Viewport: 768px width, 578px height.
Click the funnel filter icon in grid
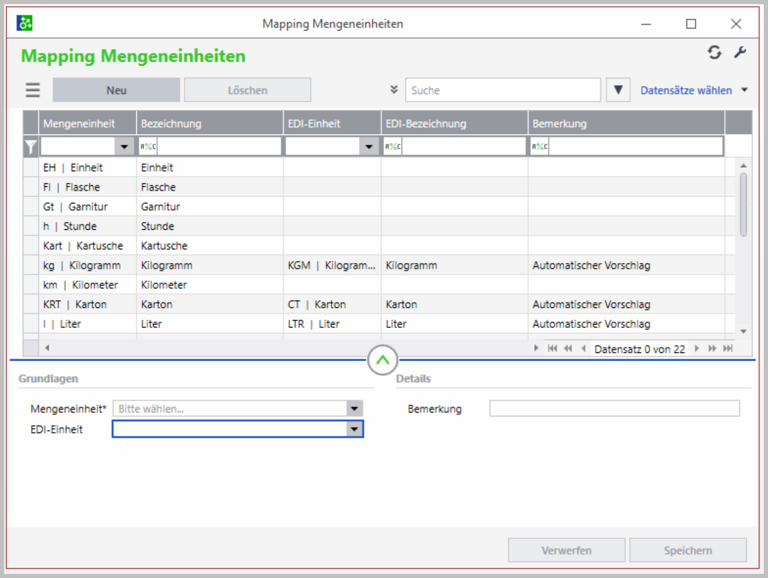[x=31, y=146]
